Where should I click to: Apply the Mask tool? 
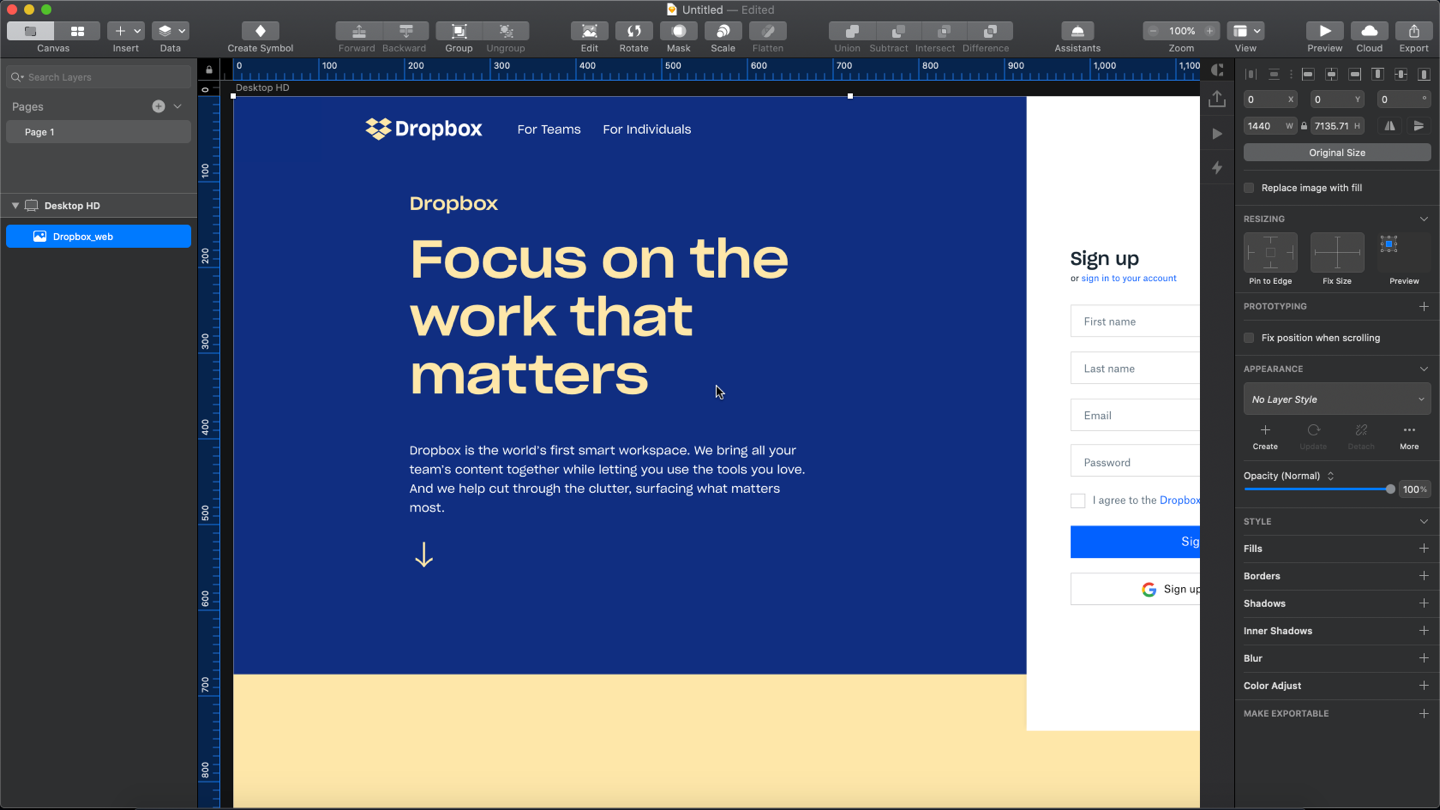(x=678, y=31)
